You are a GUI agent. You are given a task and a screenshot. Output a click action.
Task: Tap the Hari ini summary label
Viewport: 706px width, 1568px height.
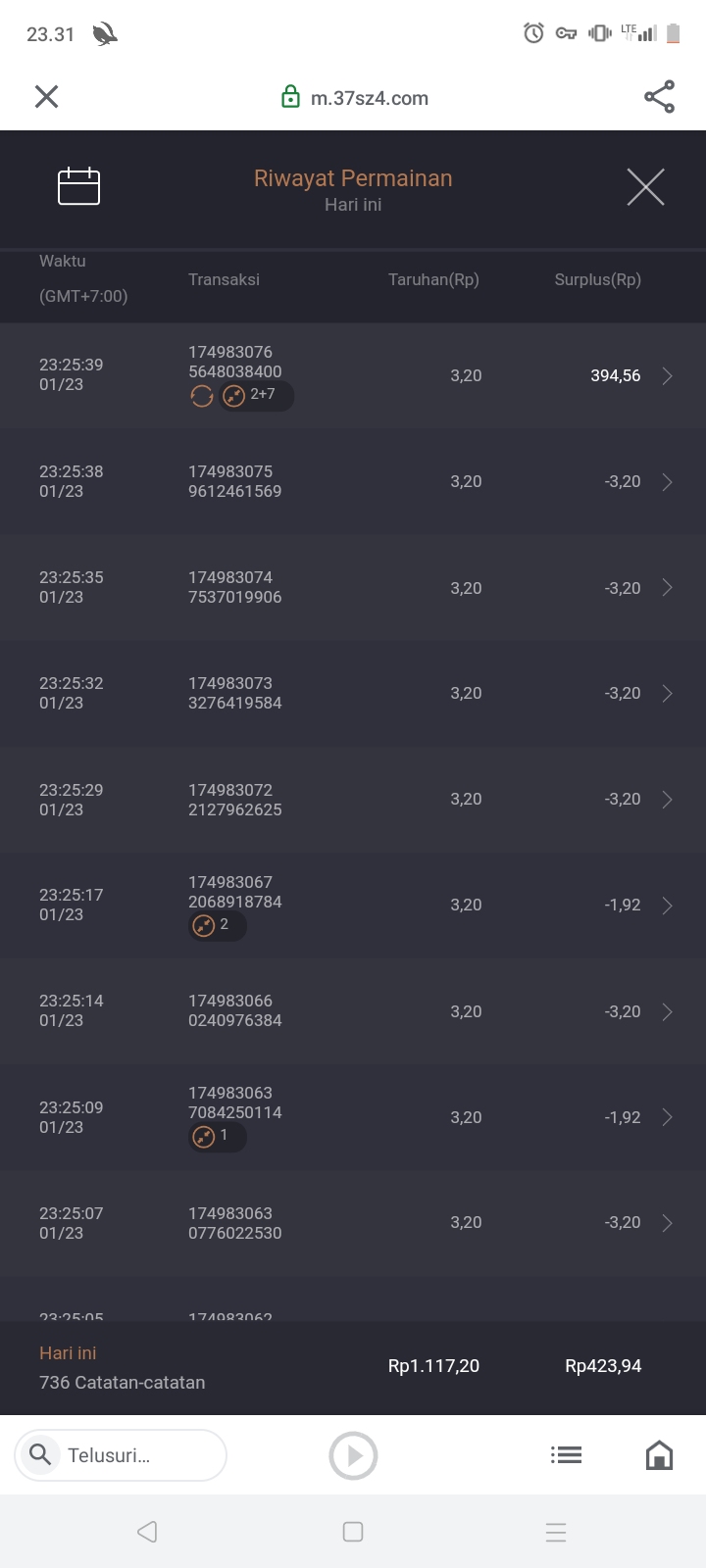pyautogui.click(x=68, y=1353)
